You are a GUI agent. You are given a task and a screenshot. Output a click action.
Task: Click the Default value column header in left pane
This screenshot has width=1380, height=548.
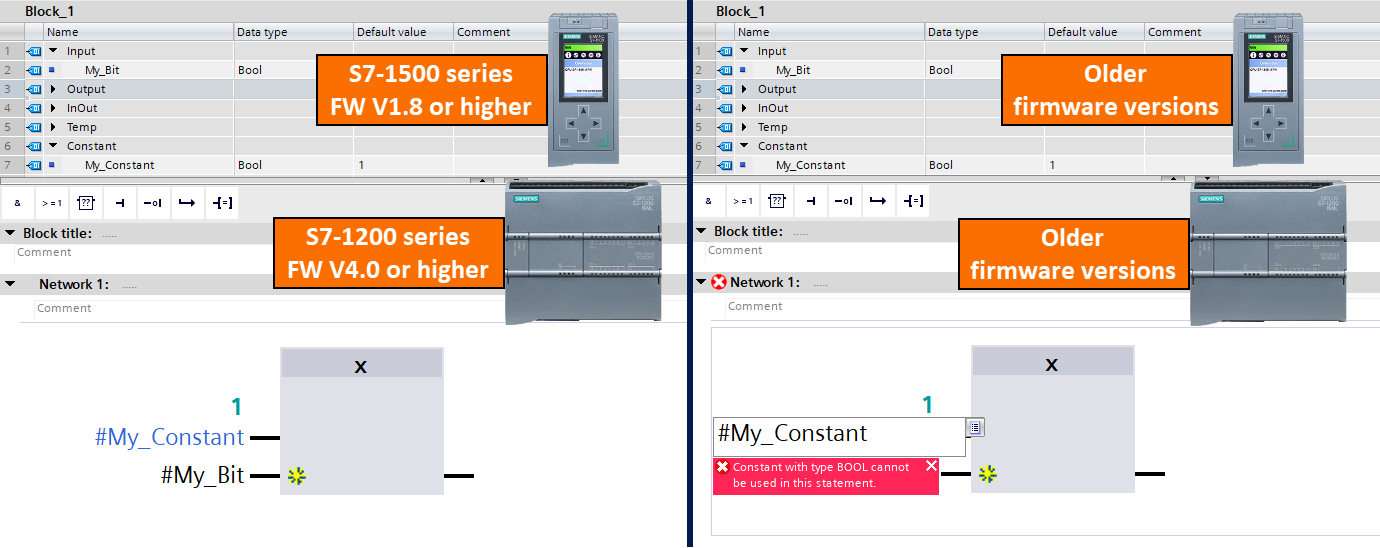click(x=403, y=32)
